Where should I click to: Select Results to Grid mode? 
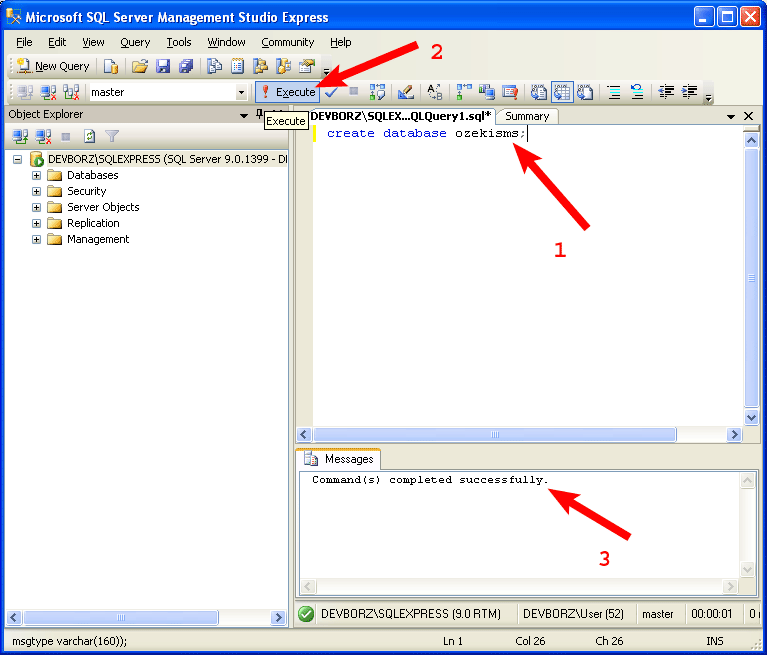(562, 92)
